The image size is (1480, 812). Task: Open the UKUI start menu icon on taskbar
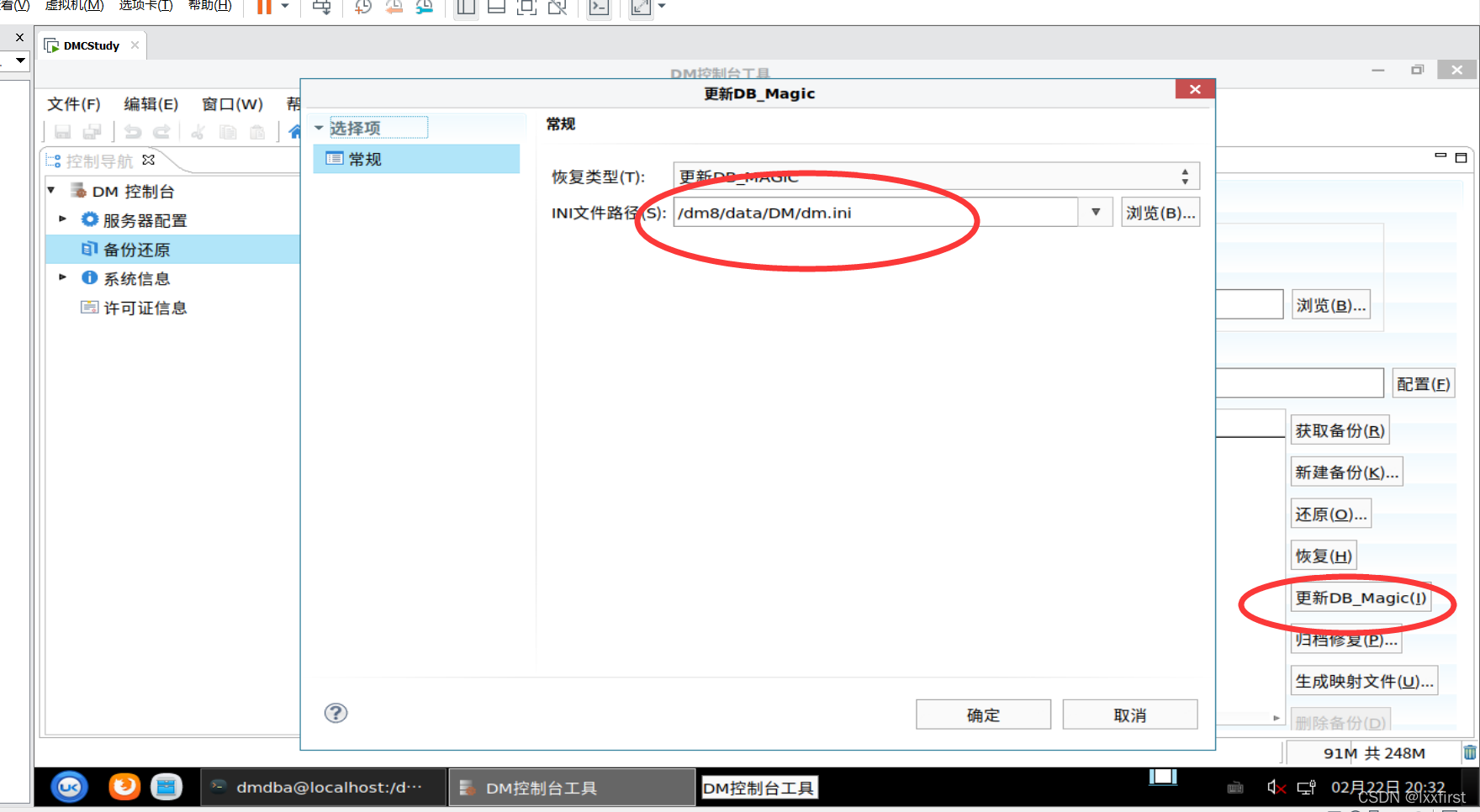pos(69,788)
